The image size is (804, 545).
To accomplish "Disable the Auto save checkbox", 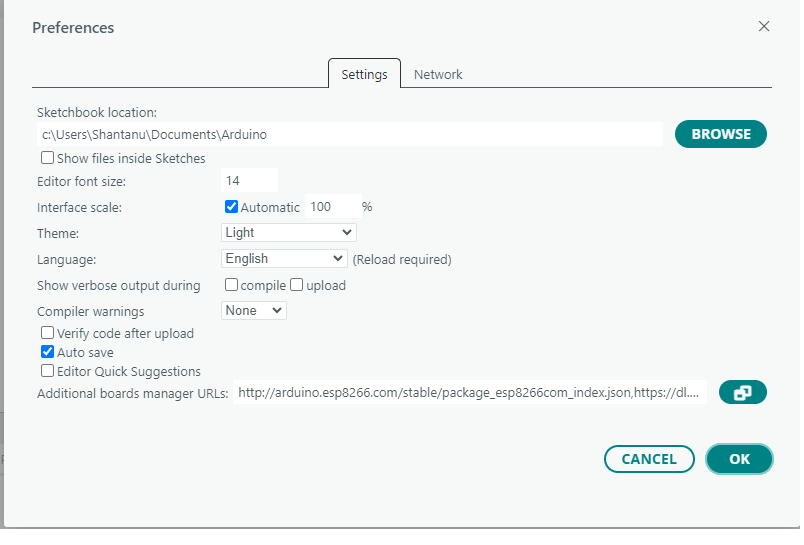I will coord(47,352).
